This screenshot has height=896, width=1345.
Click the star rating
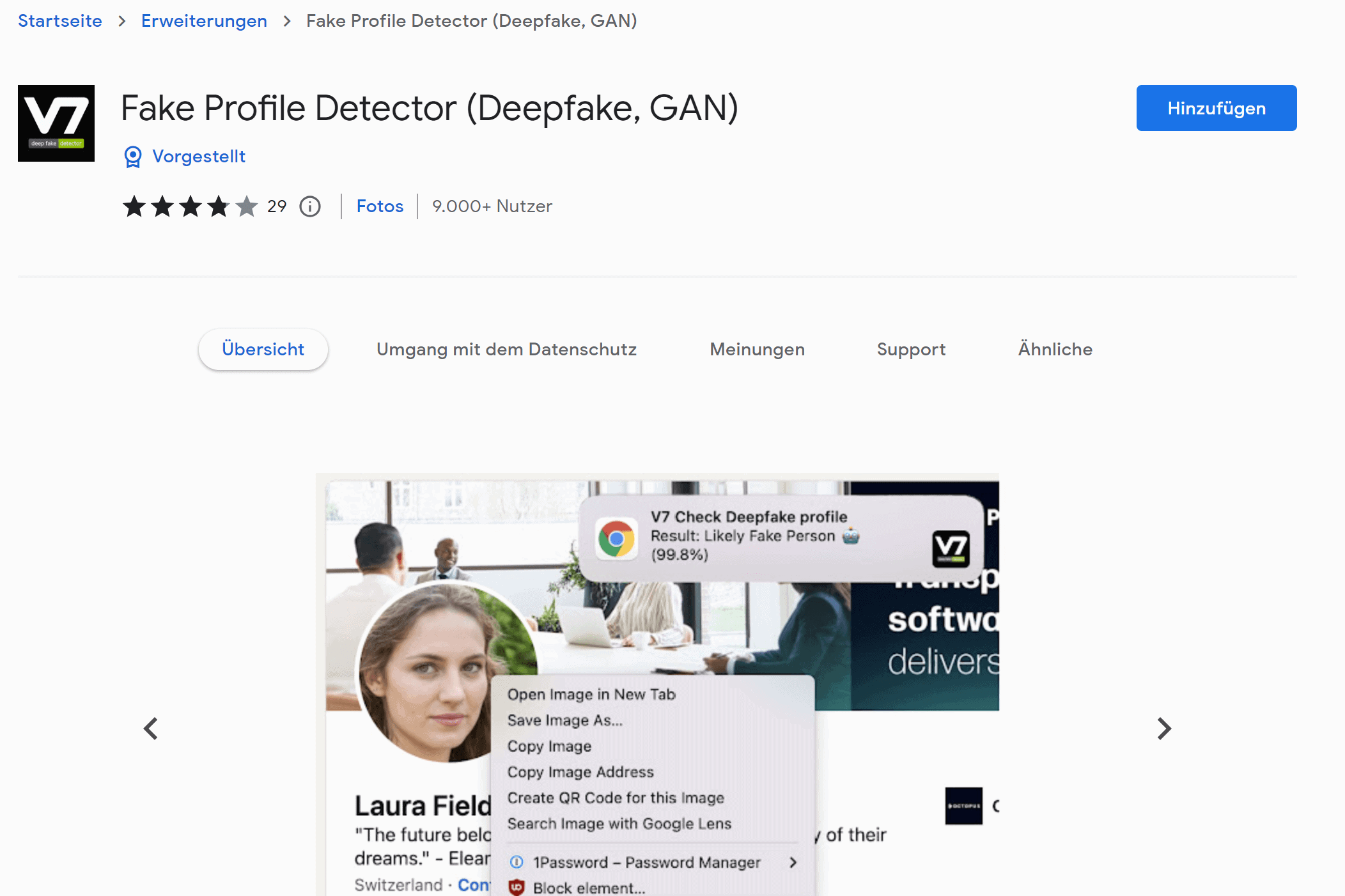(190, 206)
